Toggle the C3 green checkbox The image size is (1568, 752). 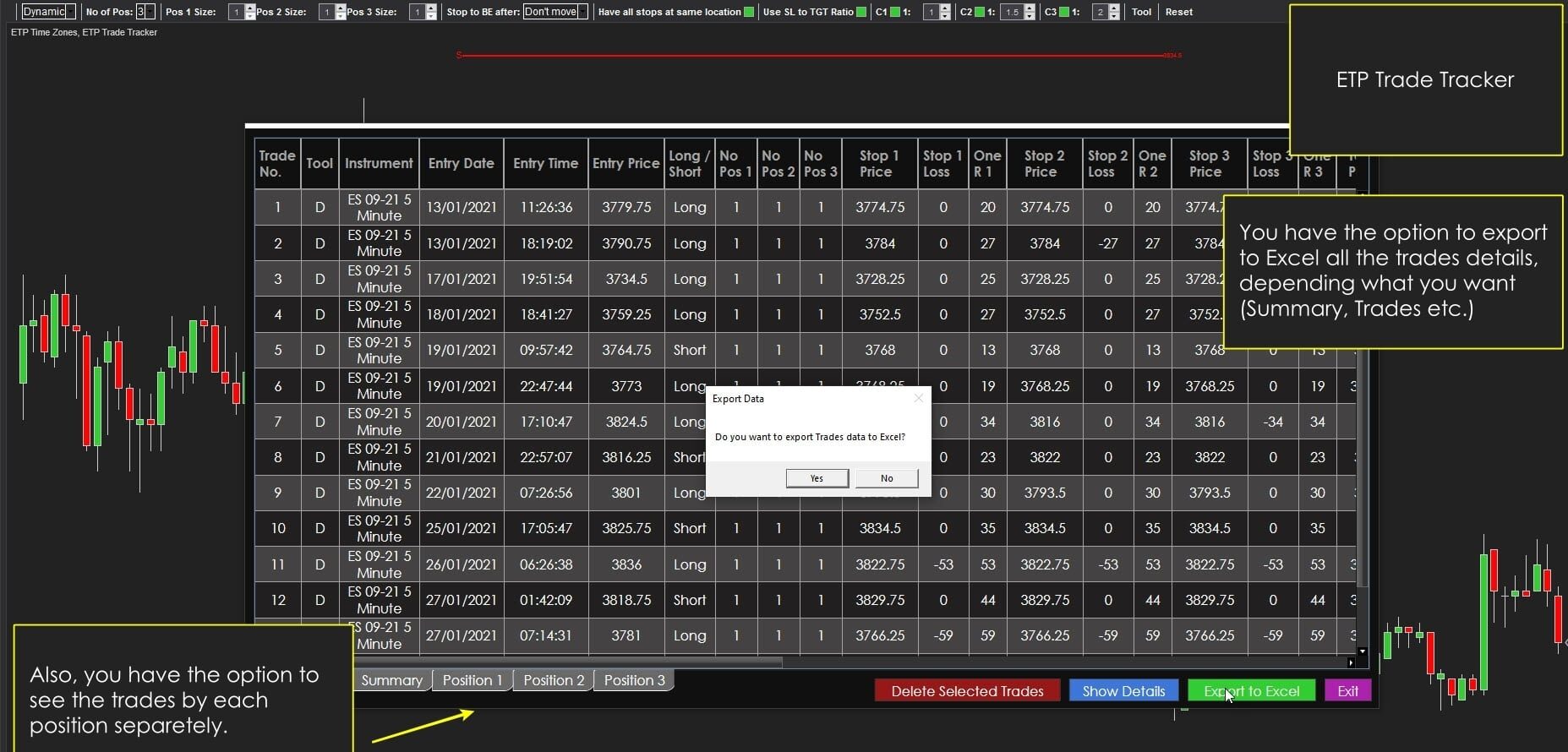pyautogui.click(x=1065, y=12)
